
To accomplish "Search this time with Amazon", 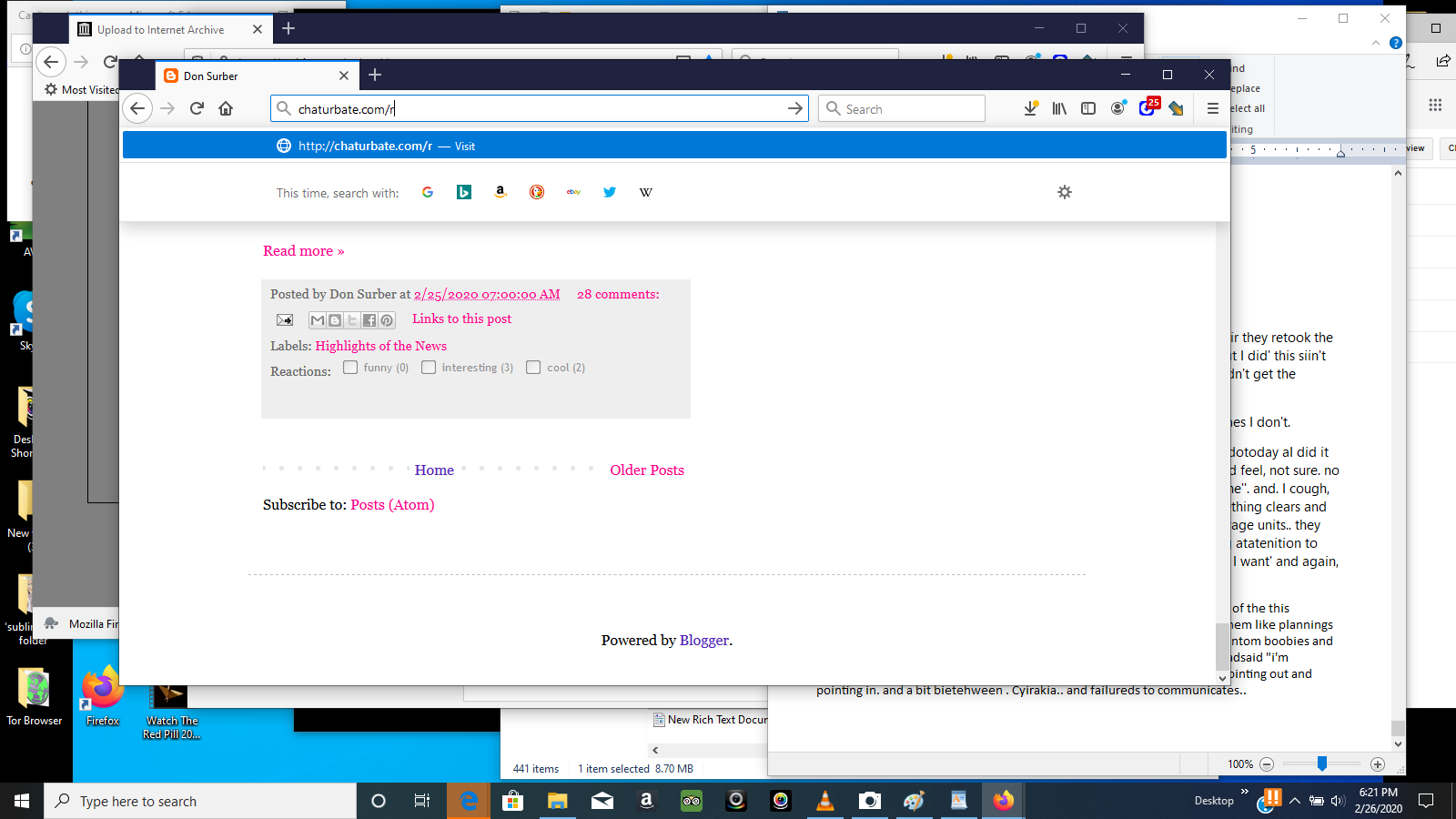I will (x=500, y=192).
